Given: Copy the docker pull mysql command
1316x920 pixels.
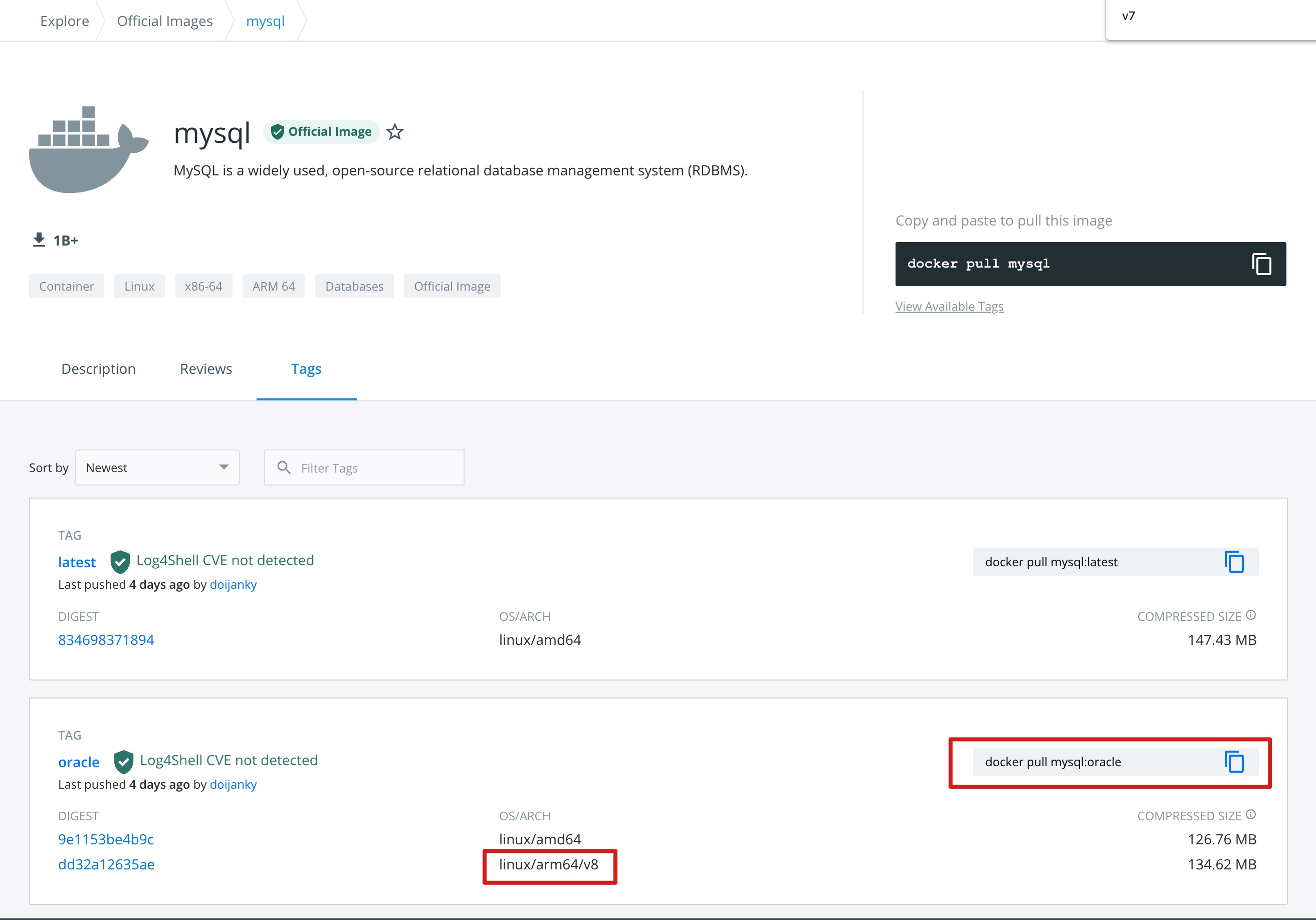Looking at the screenshot, I should coord(1261,264).
